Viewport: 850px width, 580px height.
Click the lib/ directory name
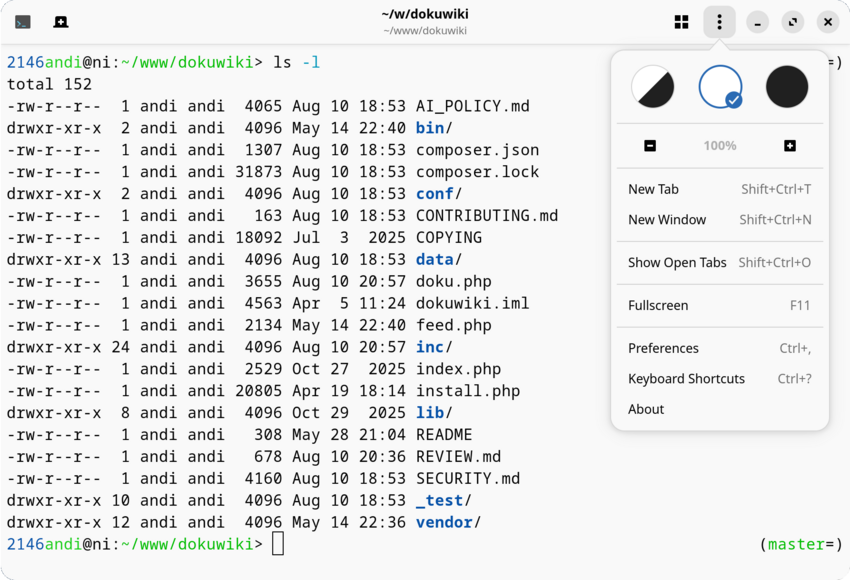(434, 413)
